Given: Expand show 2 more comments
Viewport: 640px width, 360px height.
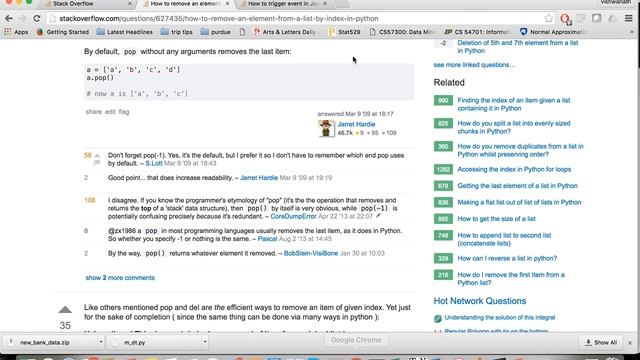Looking at the screenshot, I should pos(120,278).
